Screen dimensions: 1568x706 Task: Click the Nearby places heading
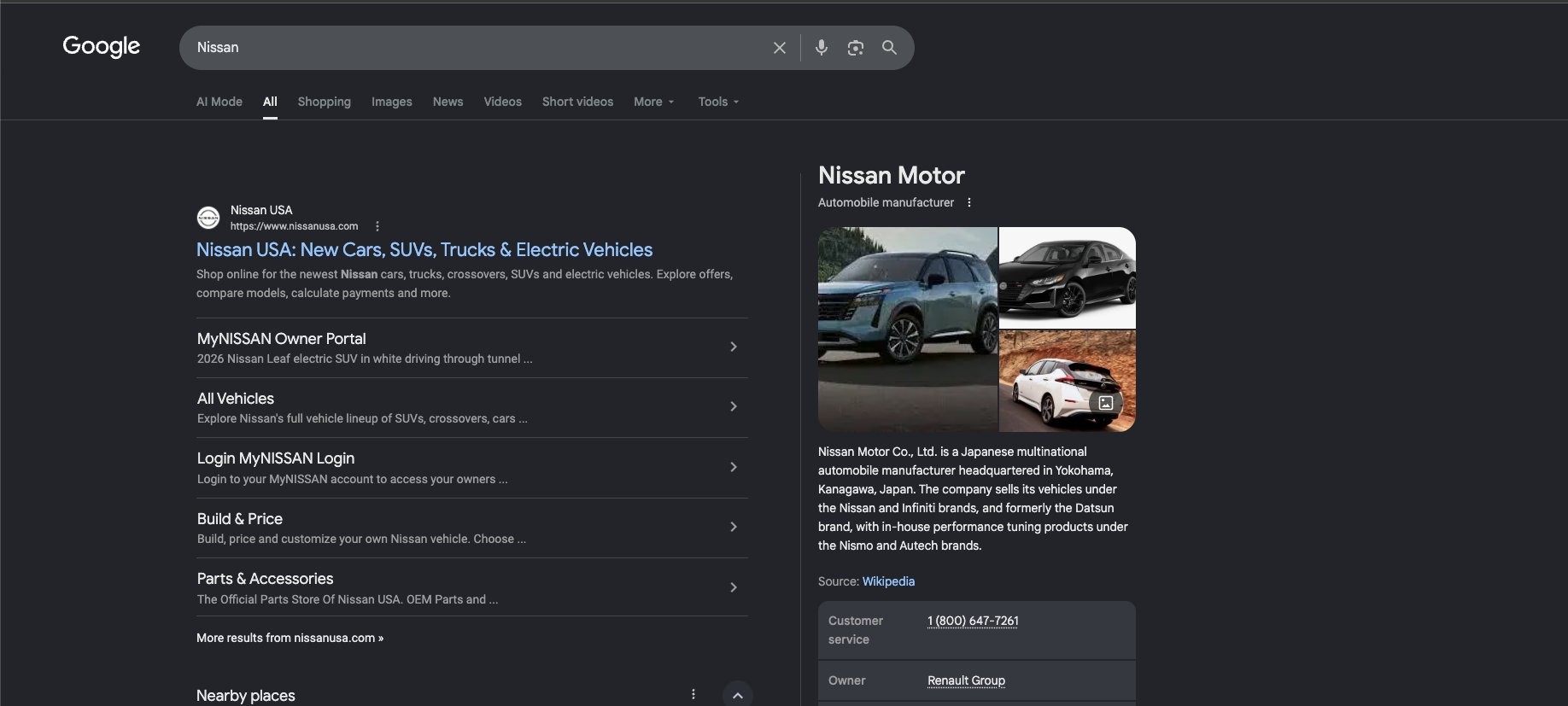[x=245, y=695]
